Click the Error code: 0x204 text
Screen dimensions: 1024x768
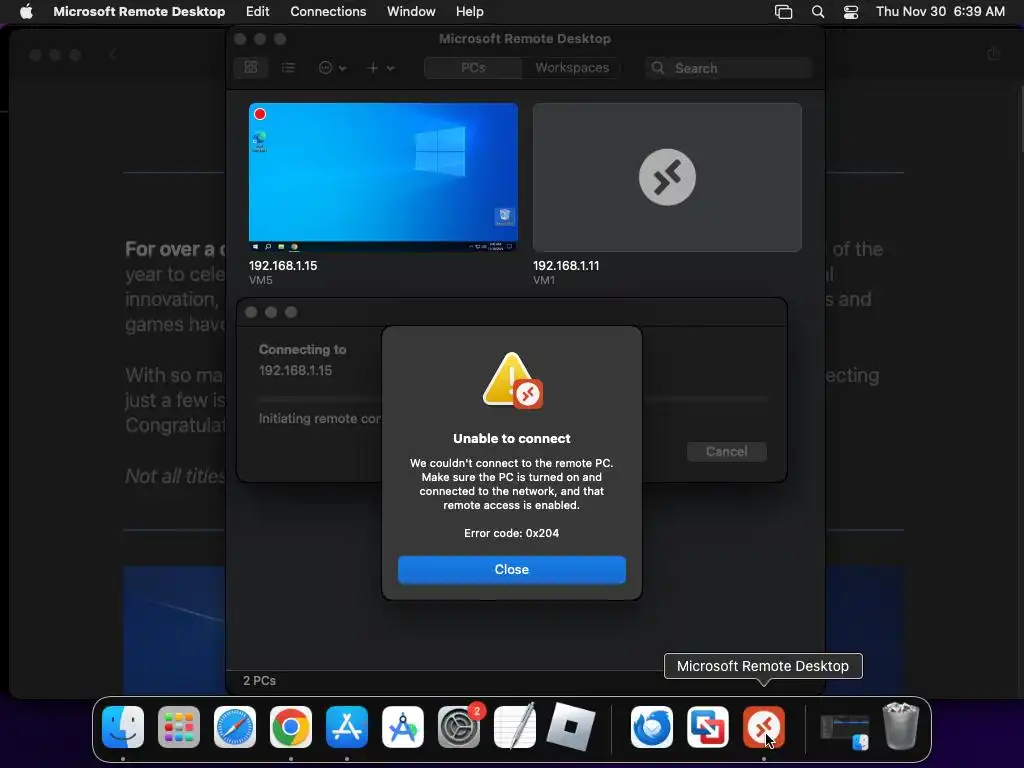click(x=511, y=533)
